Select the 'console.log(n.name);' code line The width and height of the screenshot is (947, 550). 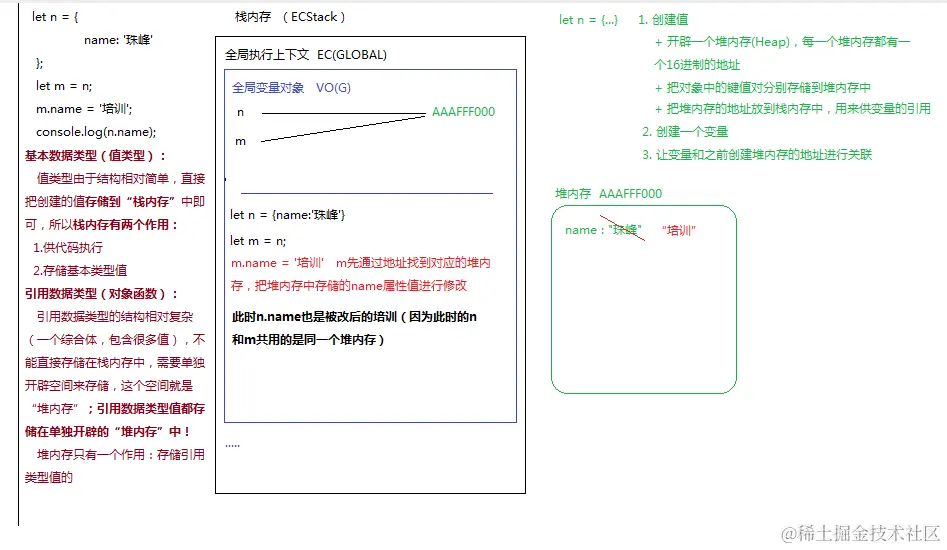point(96,132)
